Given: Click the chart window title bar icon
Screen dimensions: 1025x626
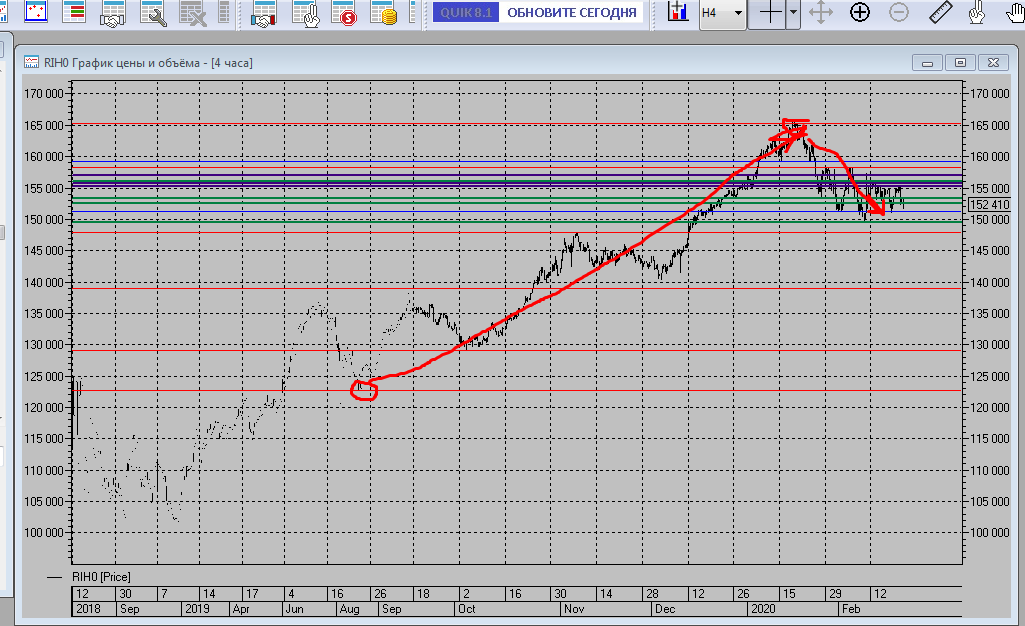Looking at the screenshot, I should (x=31, y=63).
